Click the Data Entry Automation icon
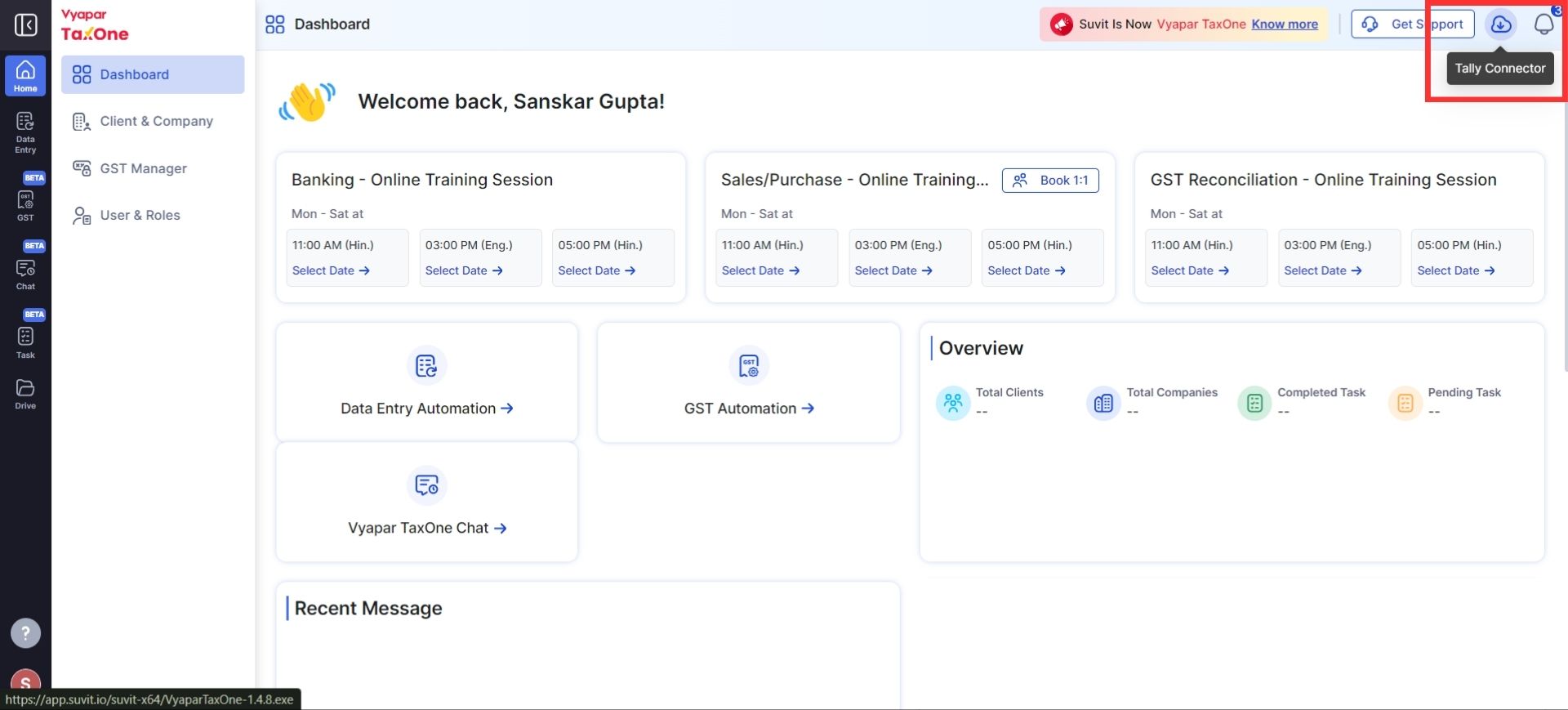 coord(426,365)
